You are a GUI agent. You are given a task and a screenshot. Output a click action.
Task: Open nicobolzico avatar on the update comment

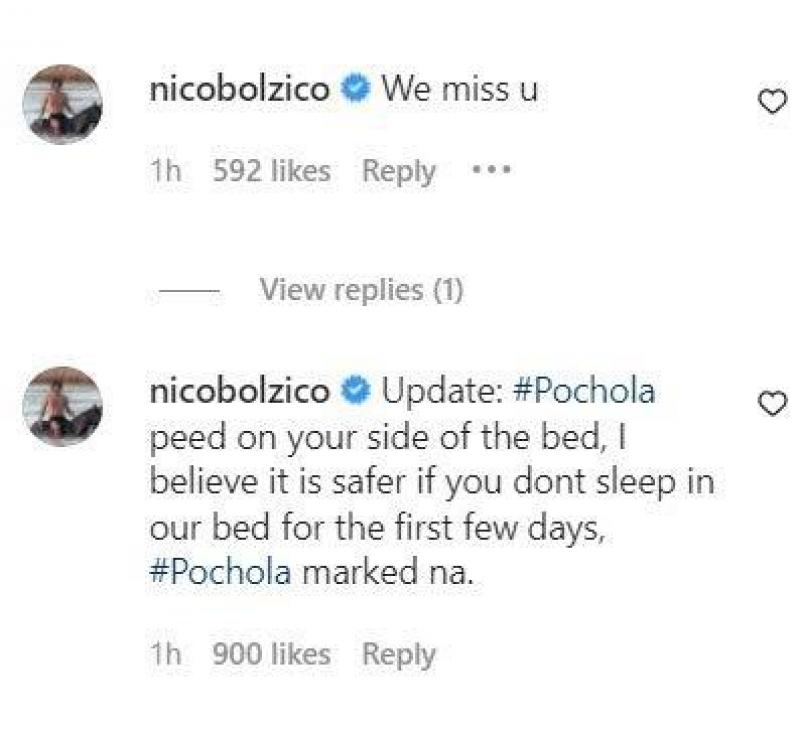[x=63, y=405]
